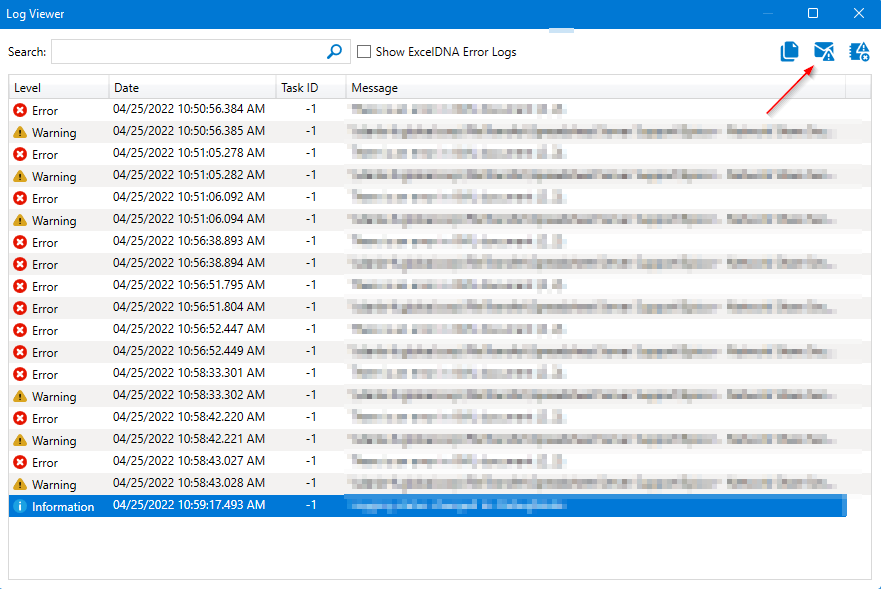
Task: Click the email logs envelope icon
Action: point(824,51)
